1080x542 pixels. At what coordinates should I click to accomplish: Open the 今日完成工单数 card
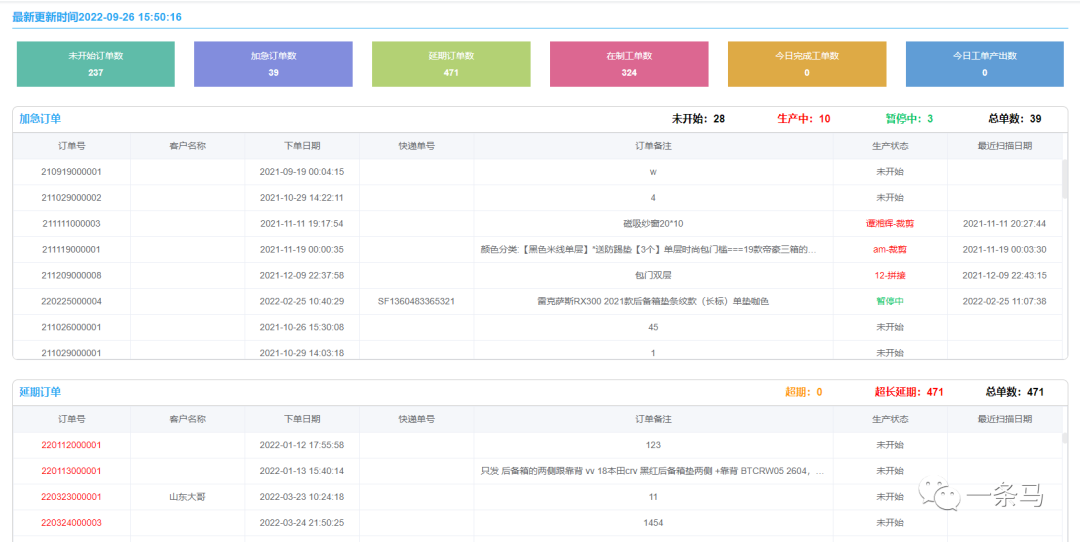coord(807,64)
